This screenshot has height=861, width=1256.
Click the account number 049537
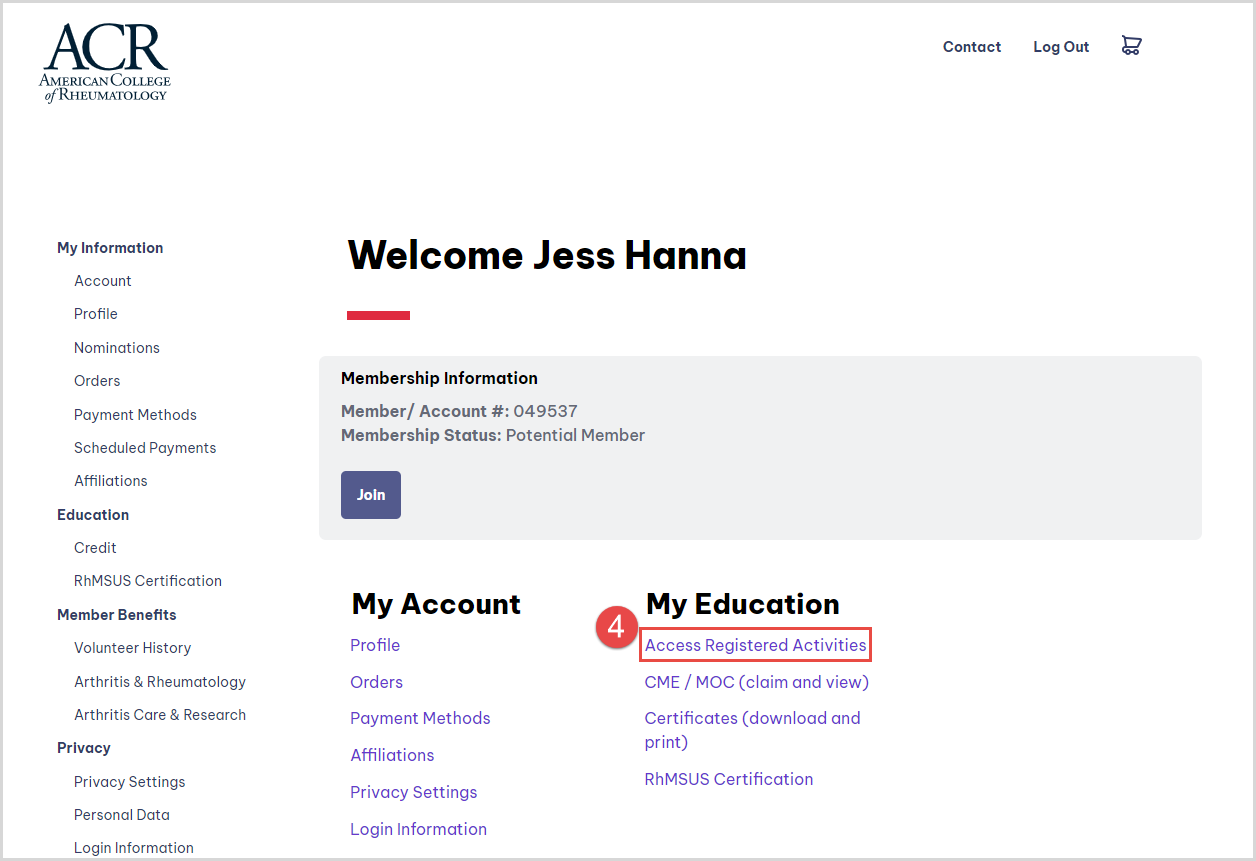click(545, 411)
